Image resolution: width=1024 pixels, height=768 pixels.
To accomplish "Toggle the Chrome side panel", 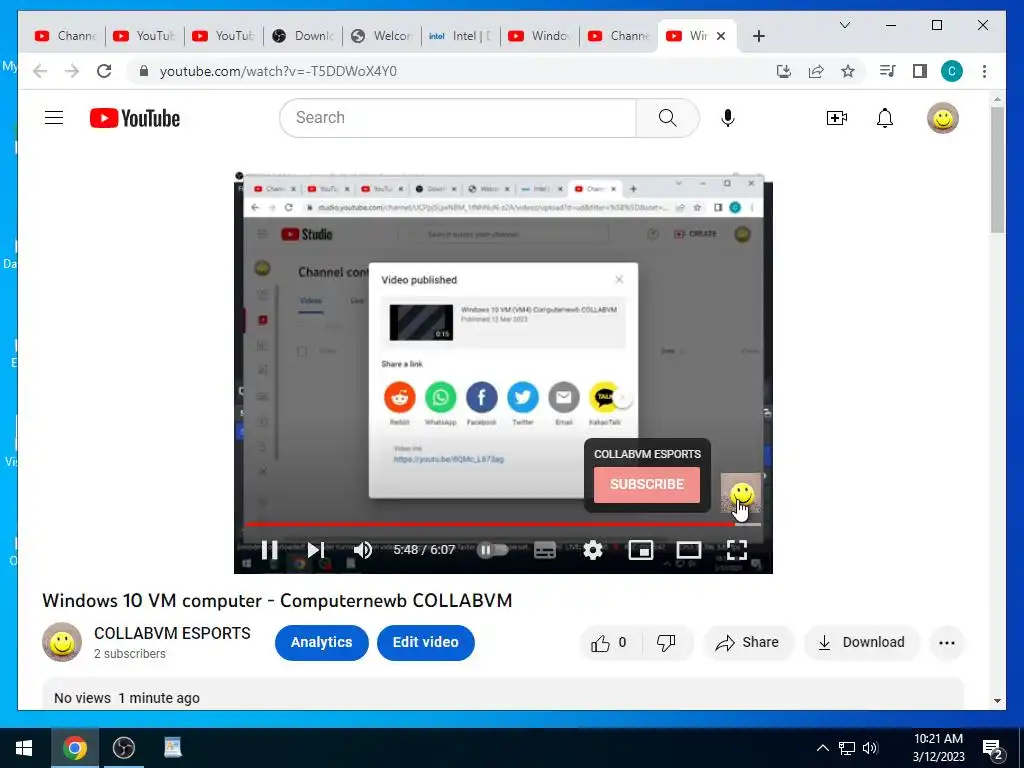I will coord(920,71).
